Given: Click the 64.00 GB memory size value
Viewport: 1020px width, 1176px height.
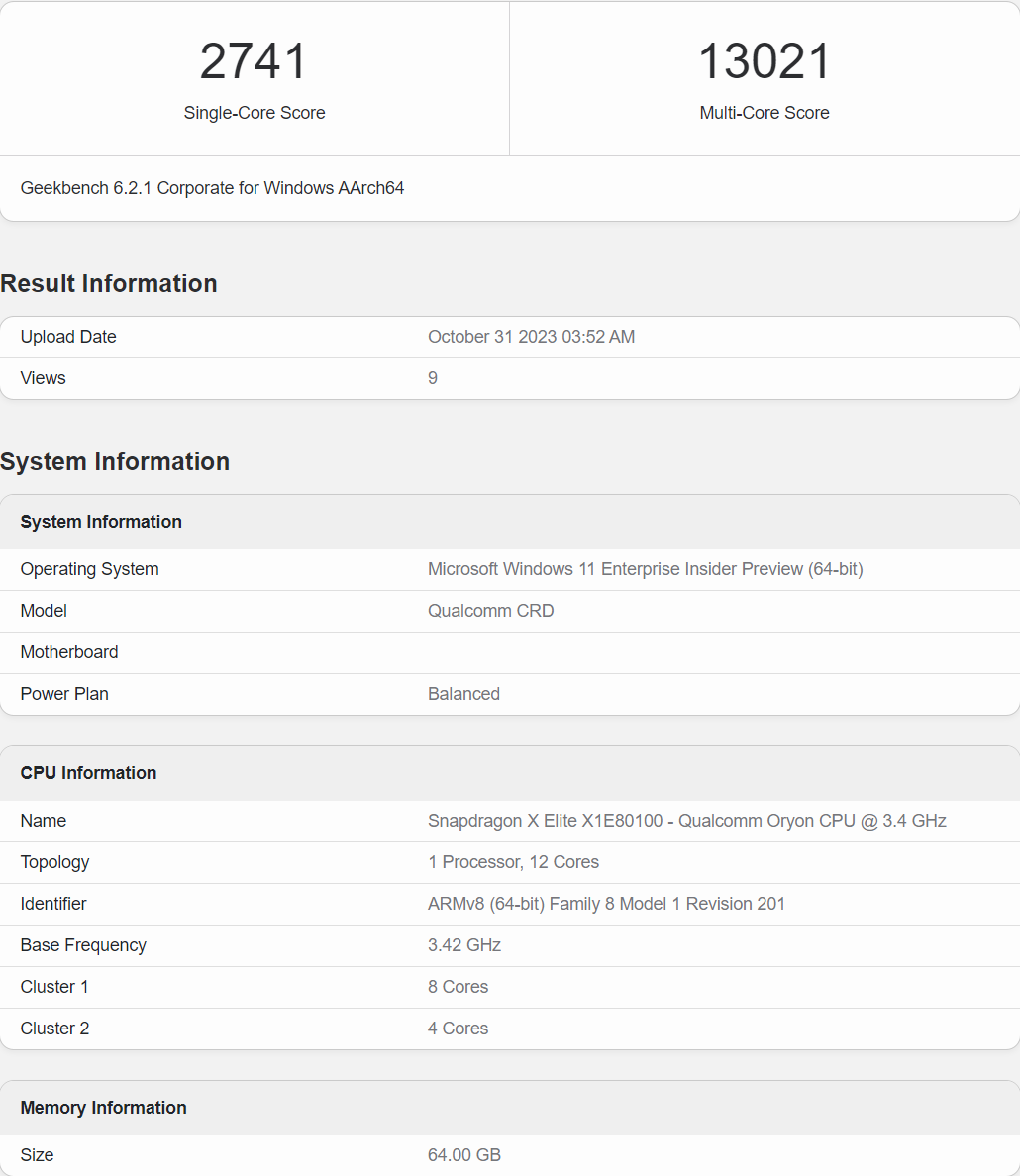Looking at the screenshot, I should pos(464,1155).
